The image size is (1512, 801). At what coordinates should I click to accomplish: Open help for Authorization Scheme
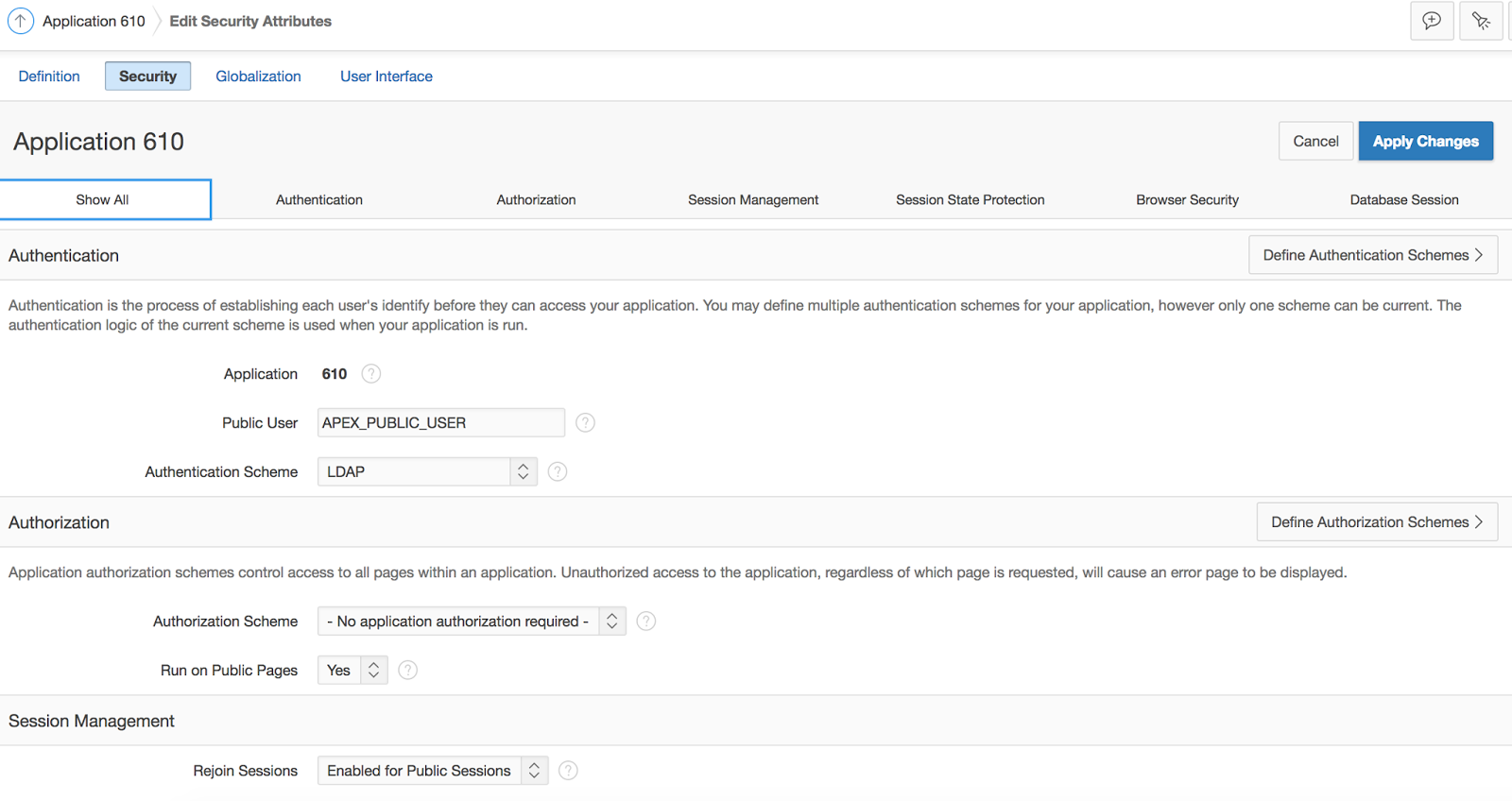tap(646, 622)
